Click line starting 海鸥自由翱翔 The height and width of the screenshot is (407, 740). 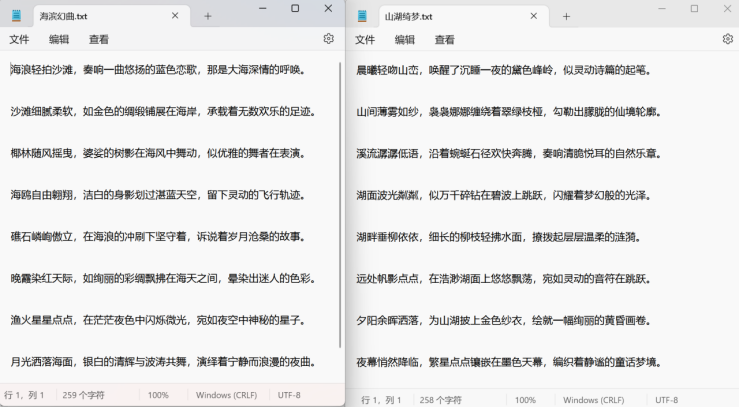(x=160, y=195)
